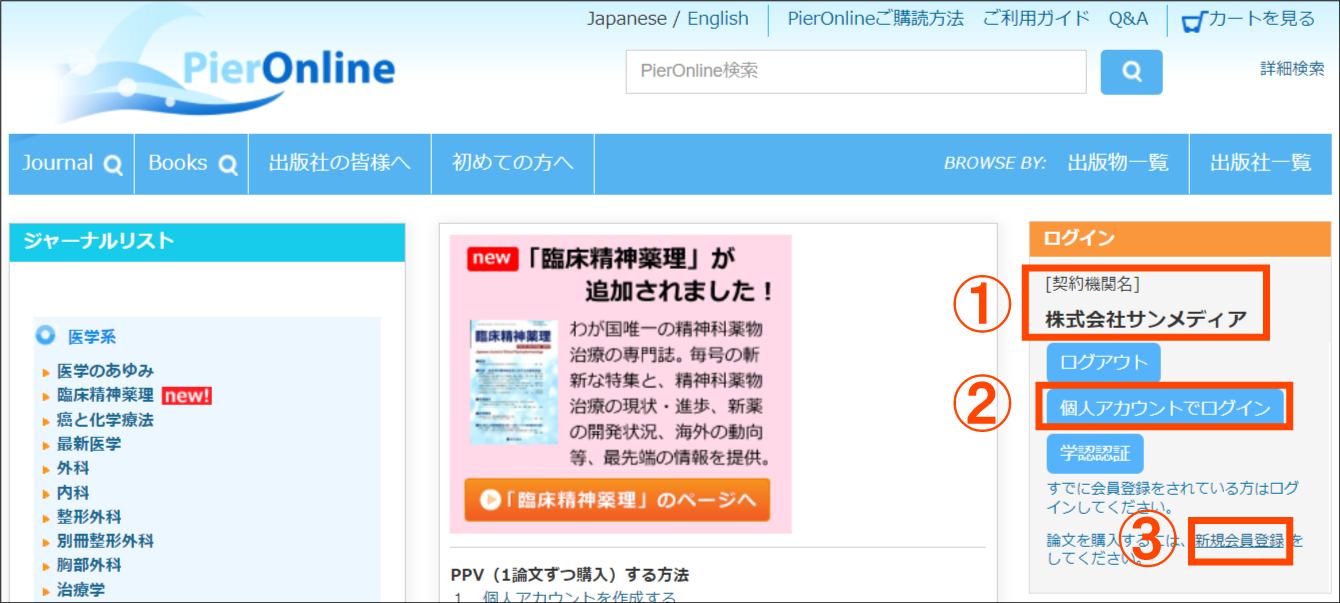Open the 臨床精神薬理 journal in the list
Screen dimensions: 1340x603
click(x=105, y=396)
